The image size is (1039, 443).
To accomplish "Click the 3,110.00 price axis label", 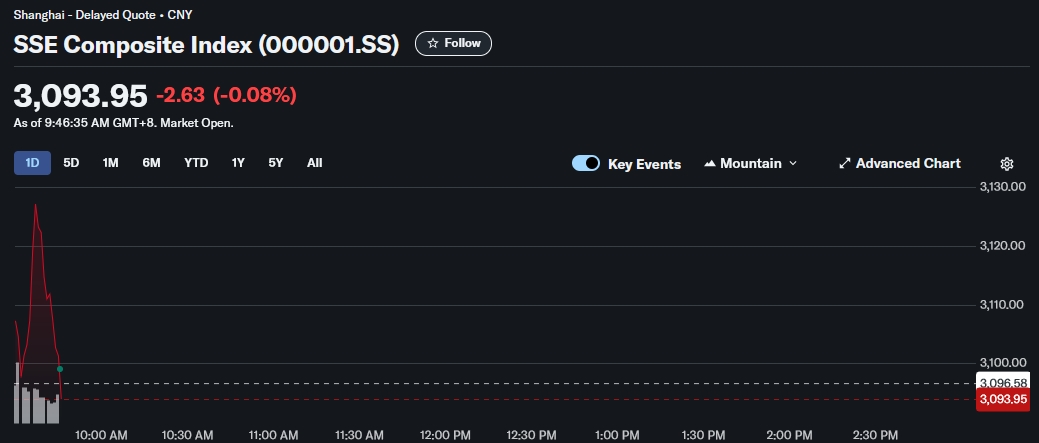I will tap(1003, 305).
